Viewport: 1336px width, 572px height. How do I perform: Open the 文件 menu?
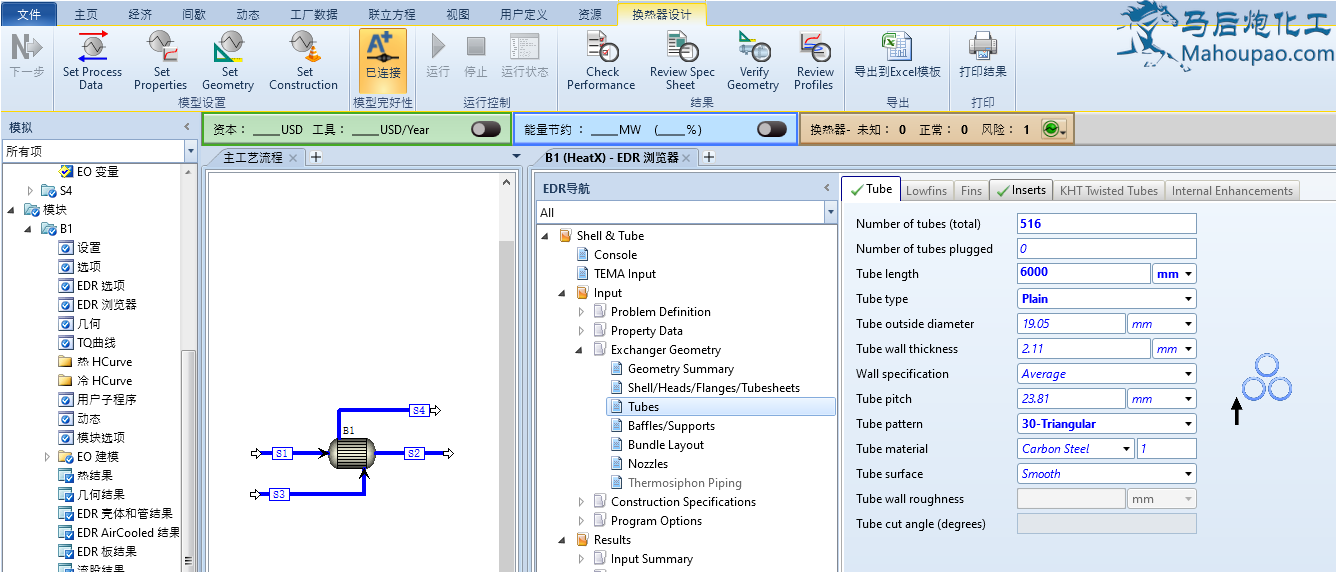[30, 15]
